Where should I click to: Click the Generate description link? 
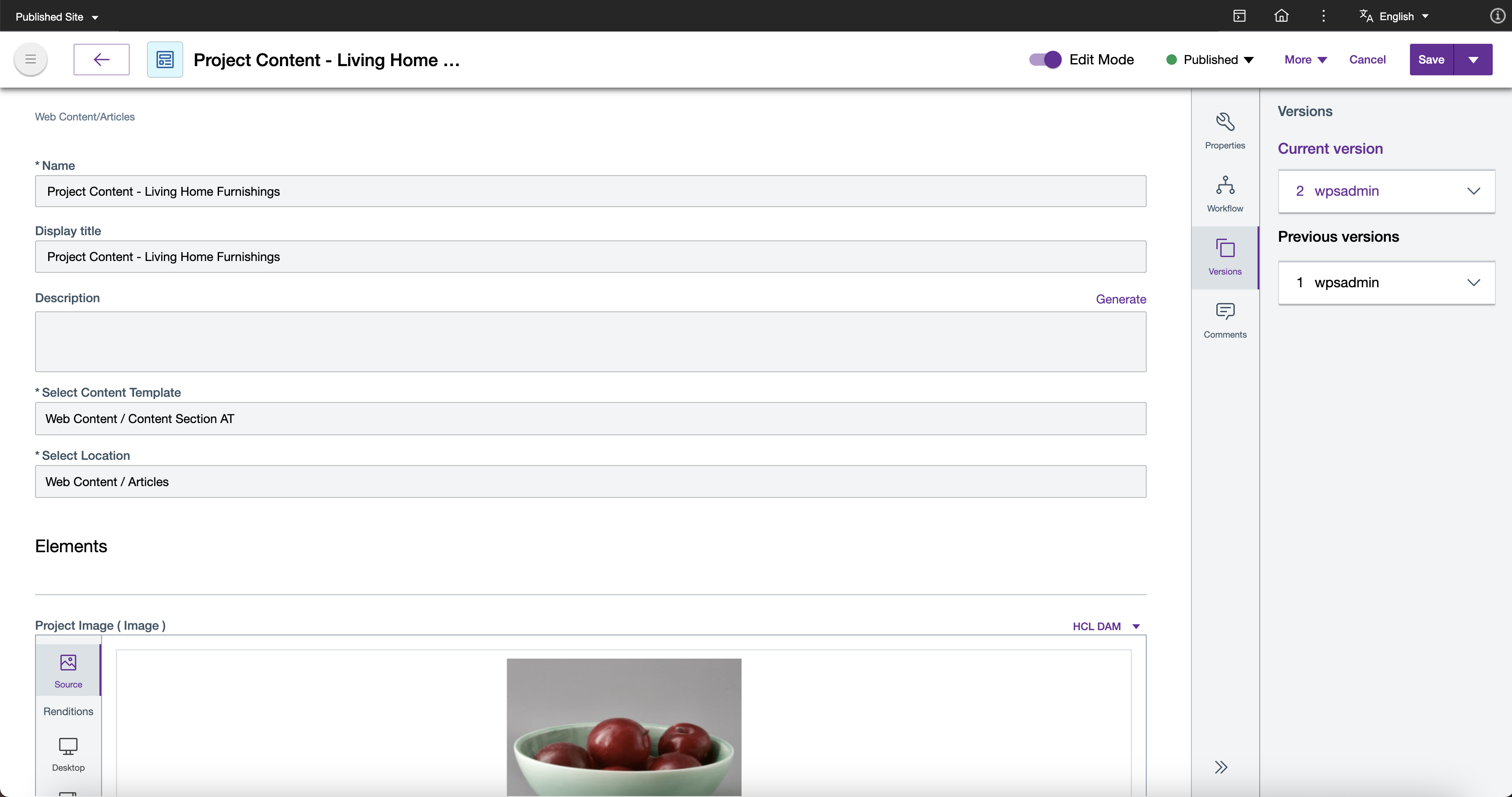pos(1120,300)
